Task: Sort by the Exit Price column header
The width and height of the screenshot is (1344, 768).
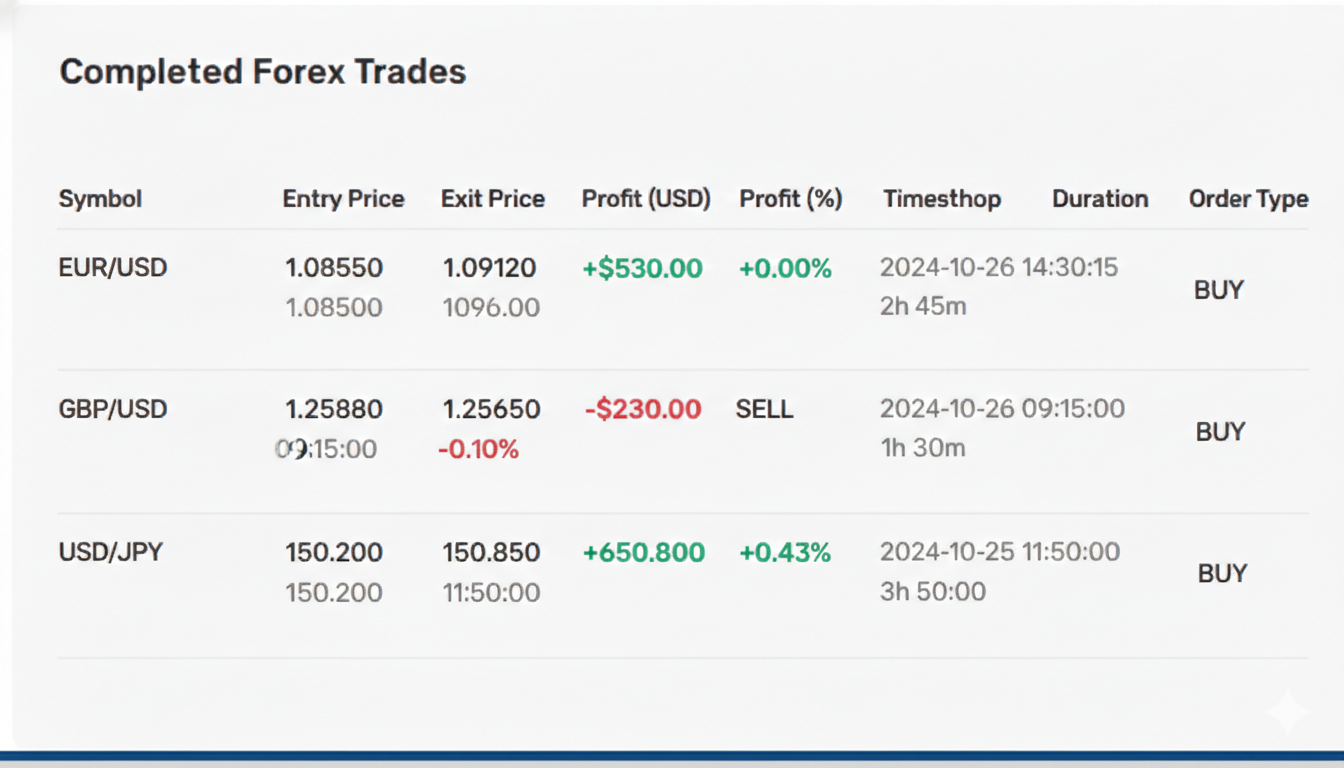Action: pyautogui.click(x=493, y=199)
